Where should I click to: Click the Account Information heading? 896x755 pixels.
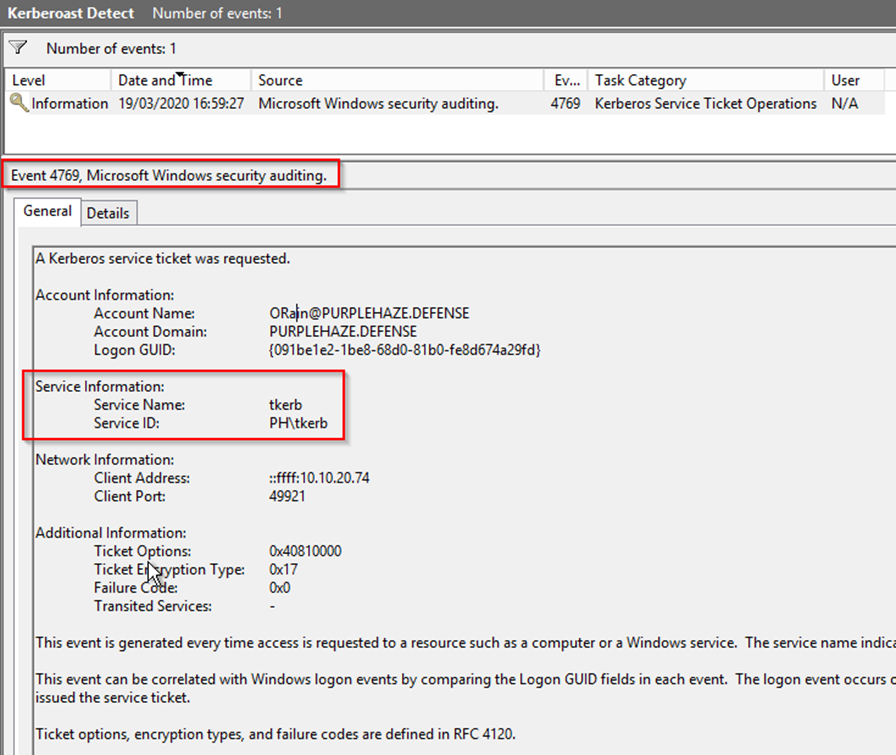tap(105, 295)
